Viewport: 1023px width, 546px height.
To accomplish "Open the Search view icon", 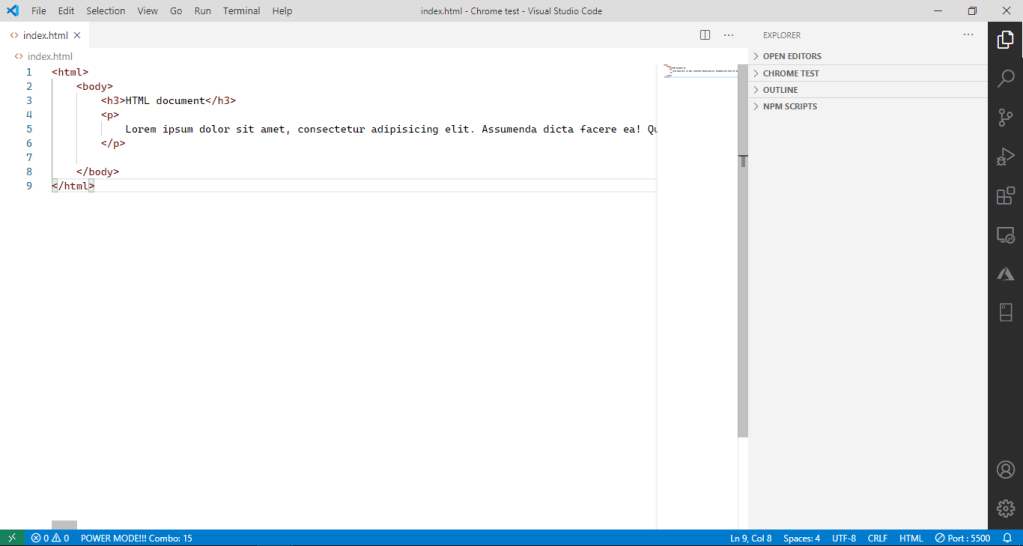I will click(1005, 79).
